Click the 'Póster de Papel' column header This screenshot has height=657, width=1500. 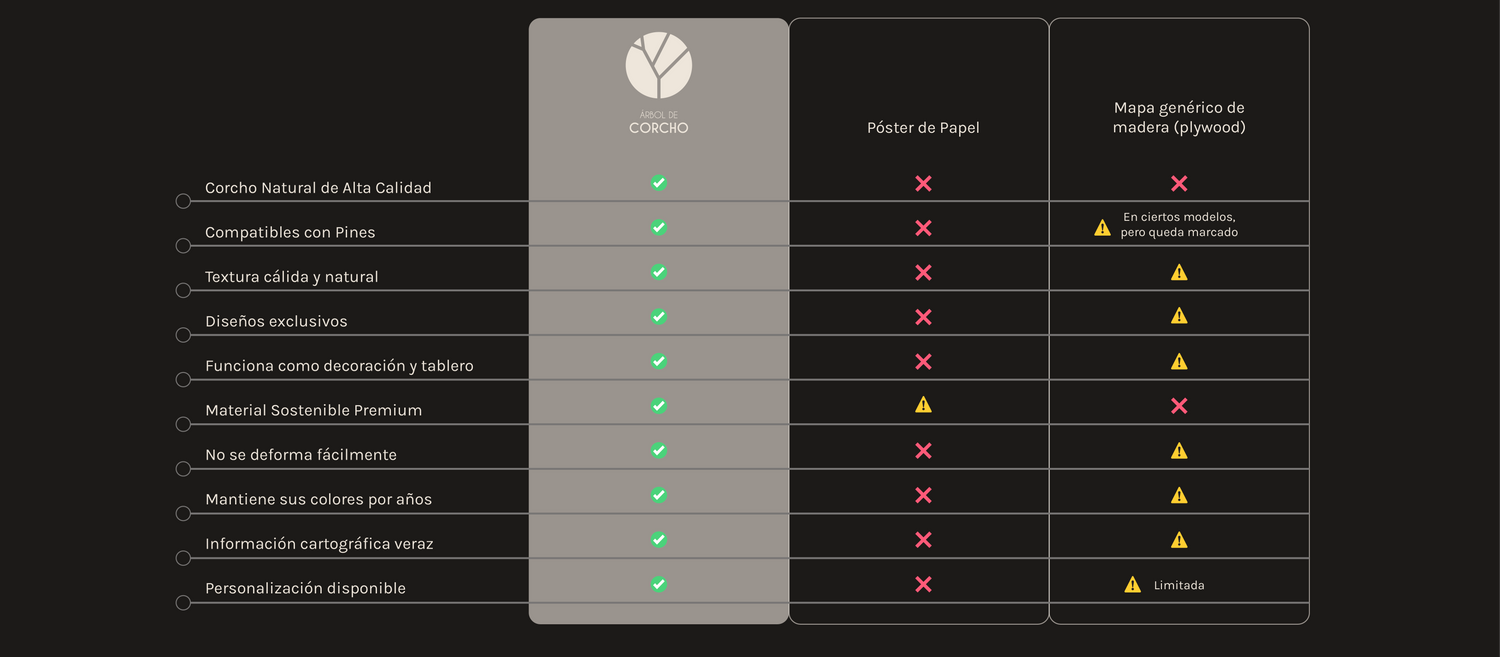(923, 128)
